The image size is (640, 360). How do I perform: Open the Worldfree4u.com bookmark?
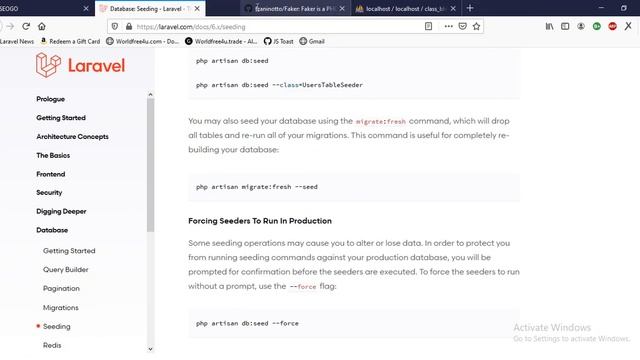(142, 41)
